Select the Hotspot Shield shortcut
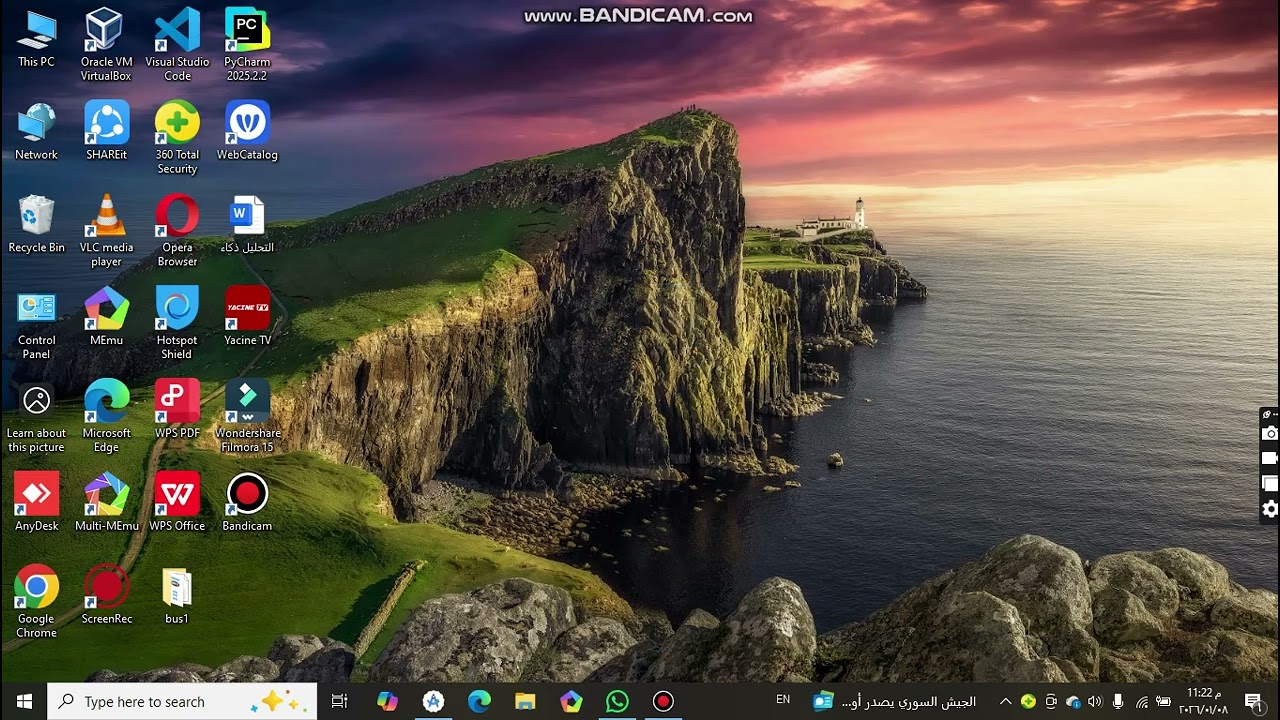This screenshot has height=720, width=1280. 177,323
